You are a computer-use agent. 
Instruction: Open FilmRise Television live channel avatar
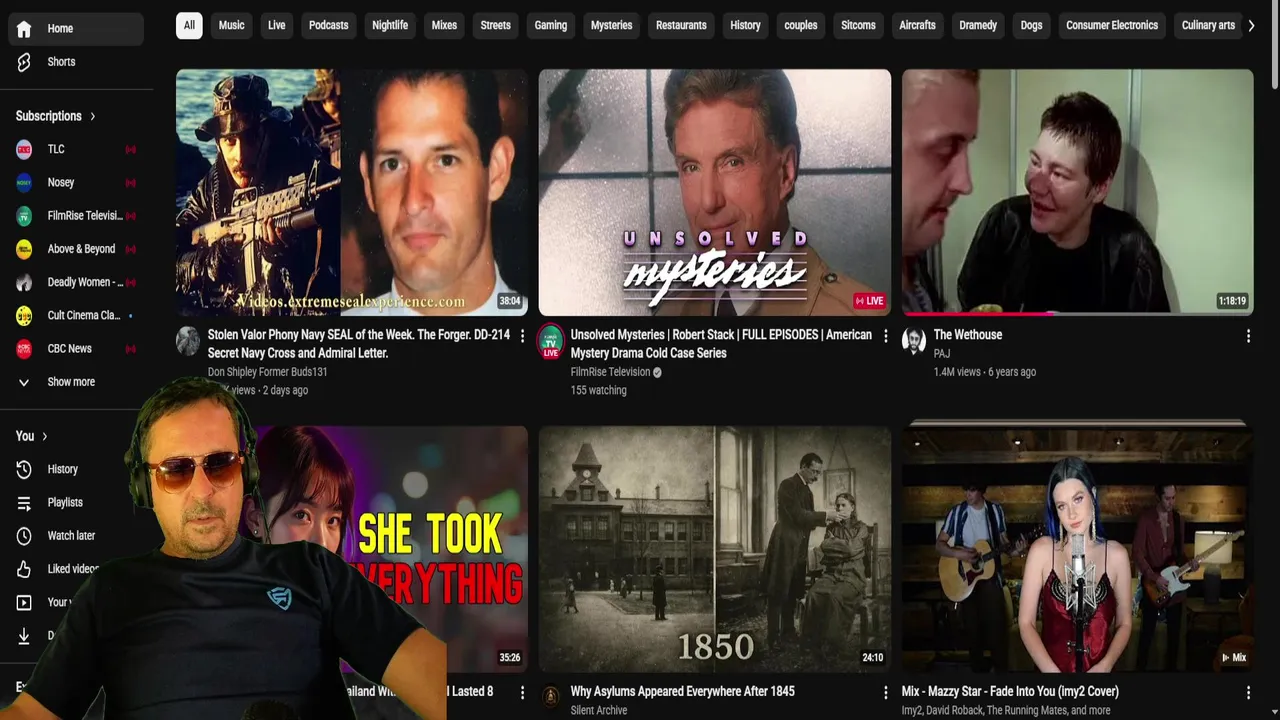pos(550,341)
